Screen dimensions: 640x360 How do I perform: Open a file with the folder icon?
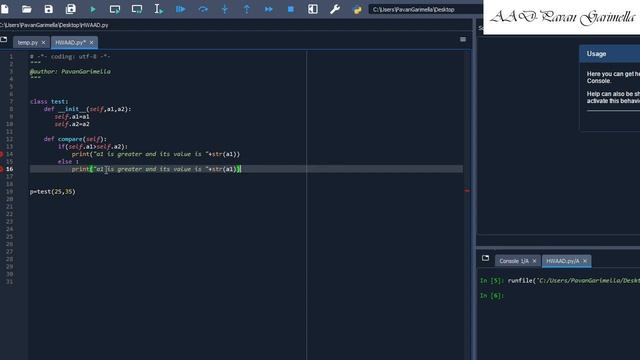click(27, 9)
